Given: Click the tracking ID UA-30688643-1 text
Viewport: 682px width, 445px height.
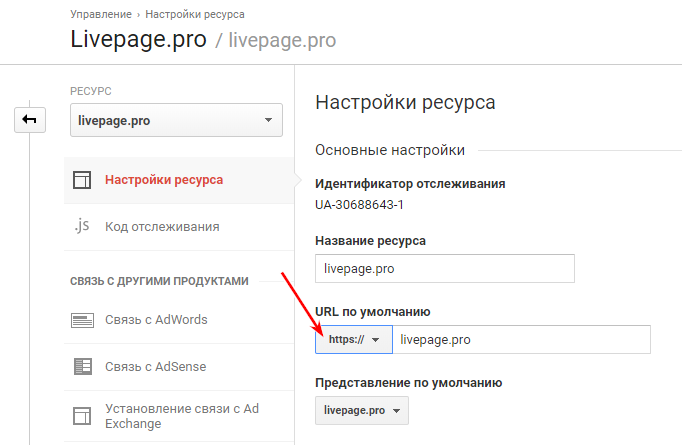Looking at the screenshot, I should pos(359,204).
